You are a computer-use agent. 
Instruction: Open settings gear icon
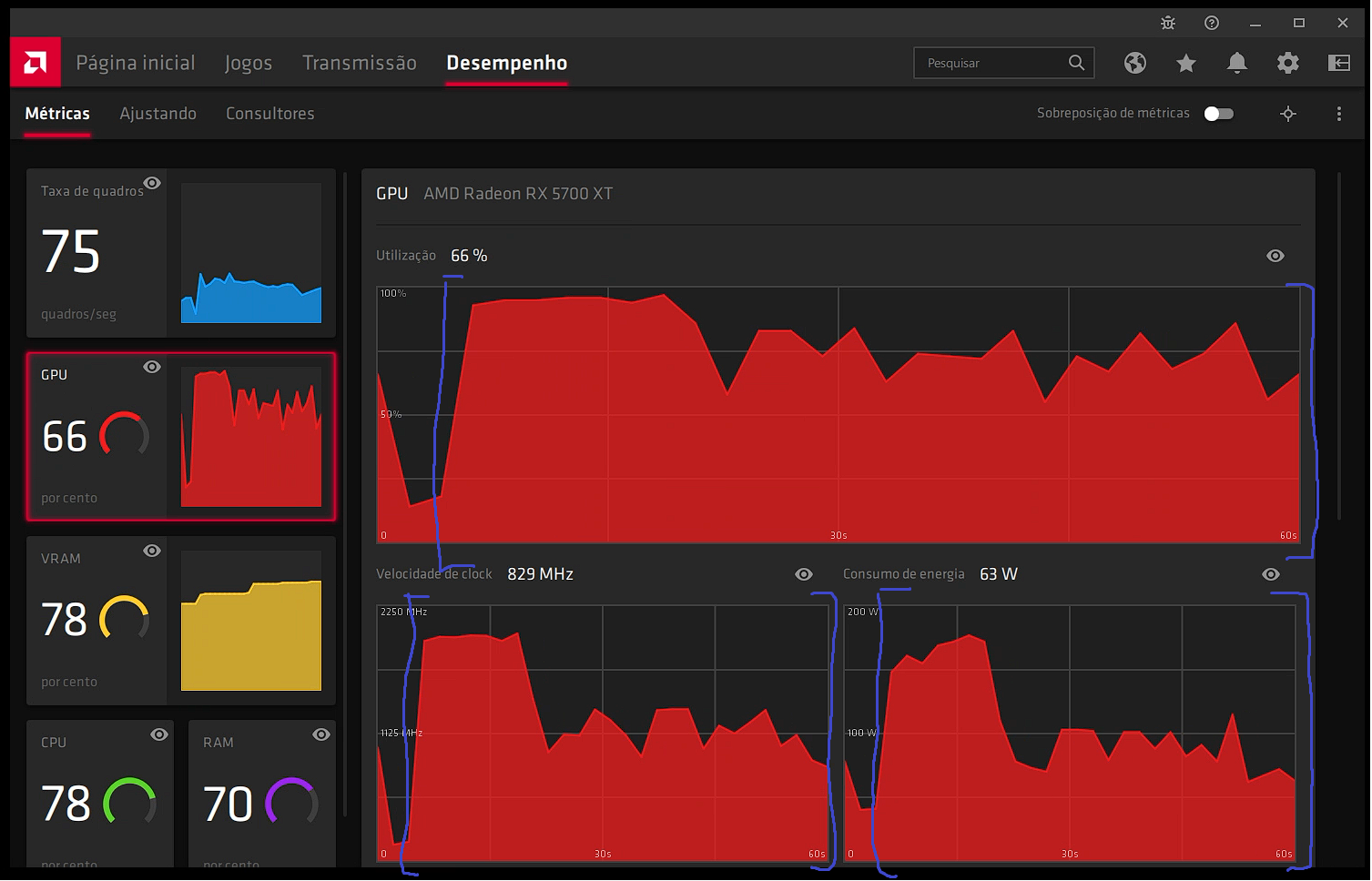(1288, 63)
